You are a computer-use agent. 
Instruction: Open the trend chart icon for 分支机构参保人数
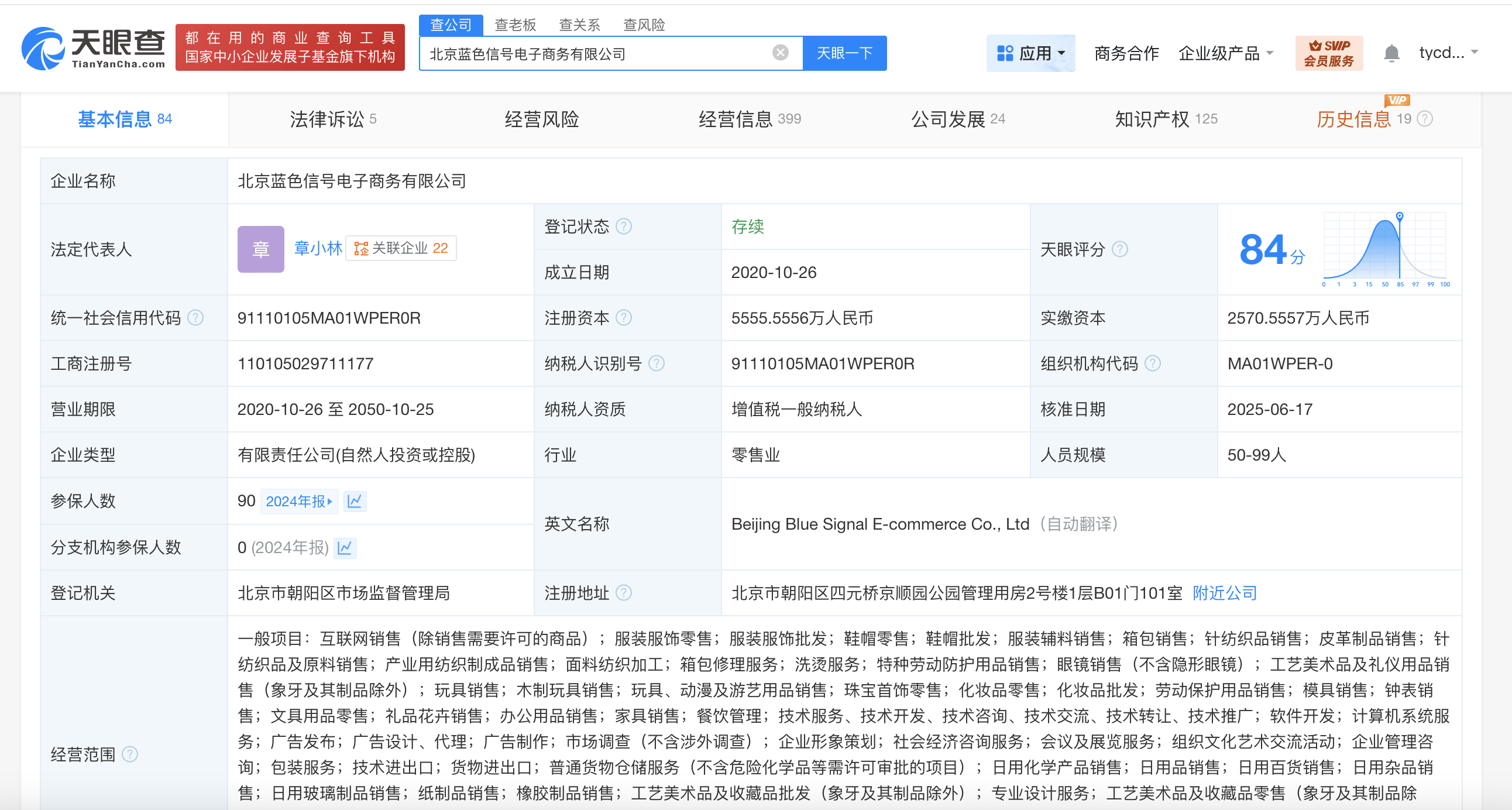(345, 548)
